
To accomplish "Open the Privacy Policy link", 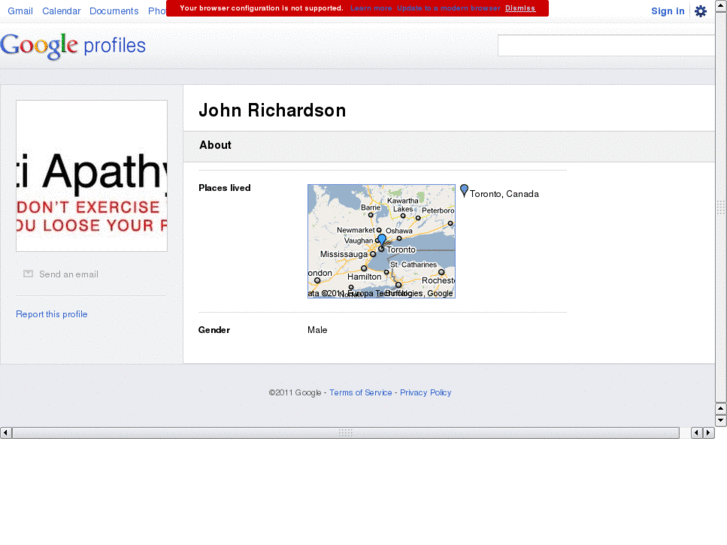I will coord(426,392).
